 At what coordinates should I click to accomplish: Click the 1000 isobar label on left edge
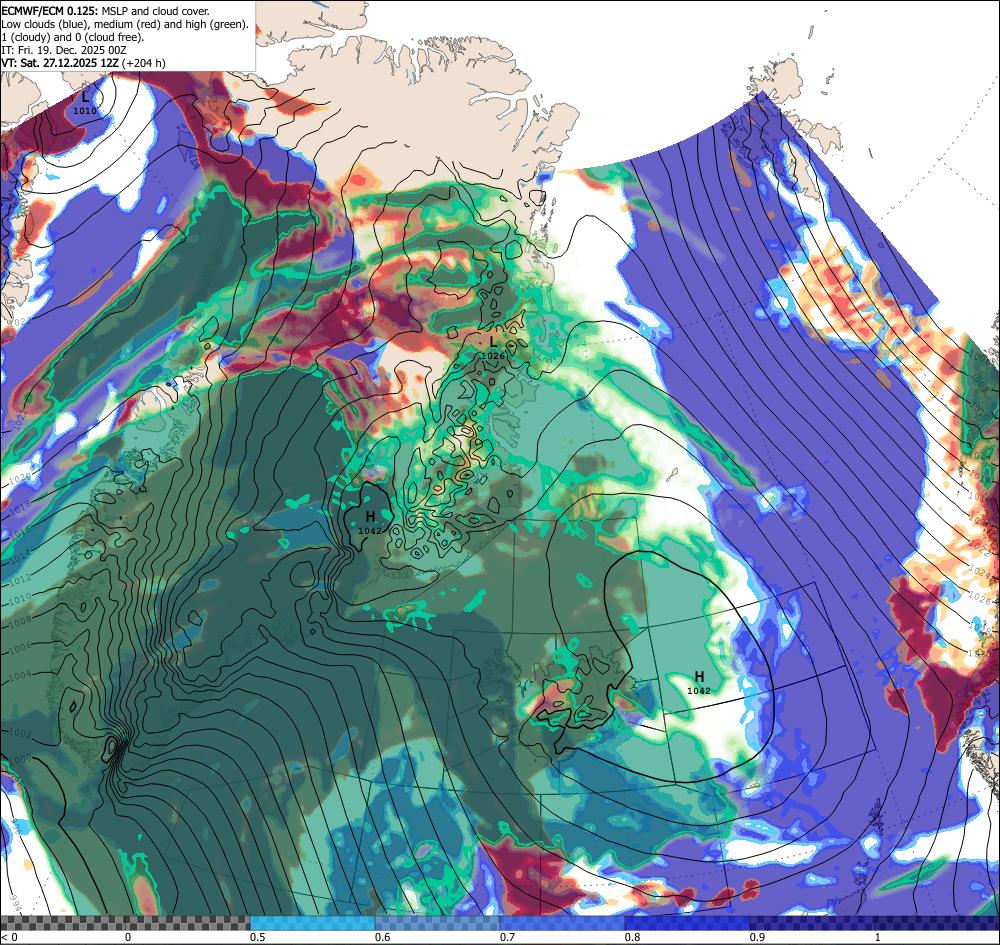click(20, 759)
